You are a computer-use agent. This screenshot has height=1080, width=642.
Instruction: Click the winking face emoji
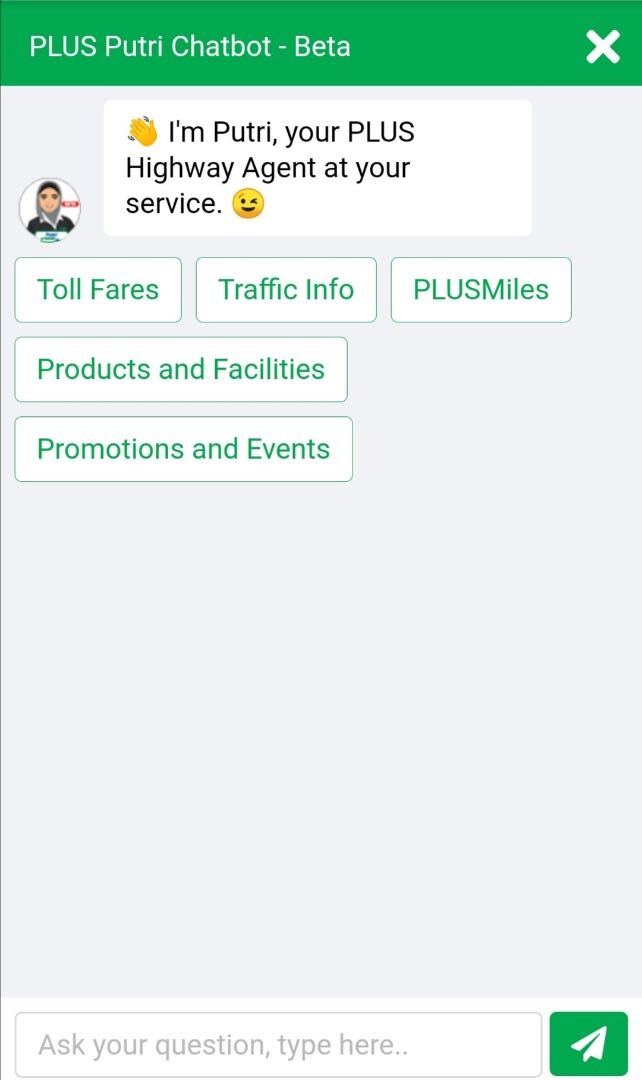click(249, 204)
